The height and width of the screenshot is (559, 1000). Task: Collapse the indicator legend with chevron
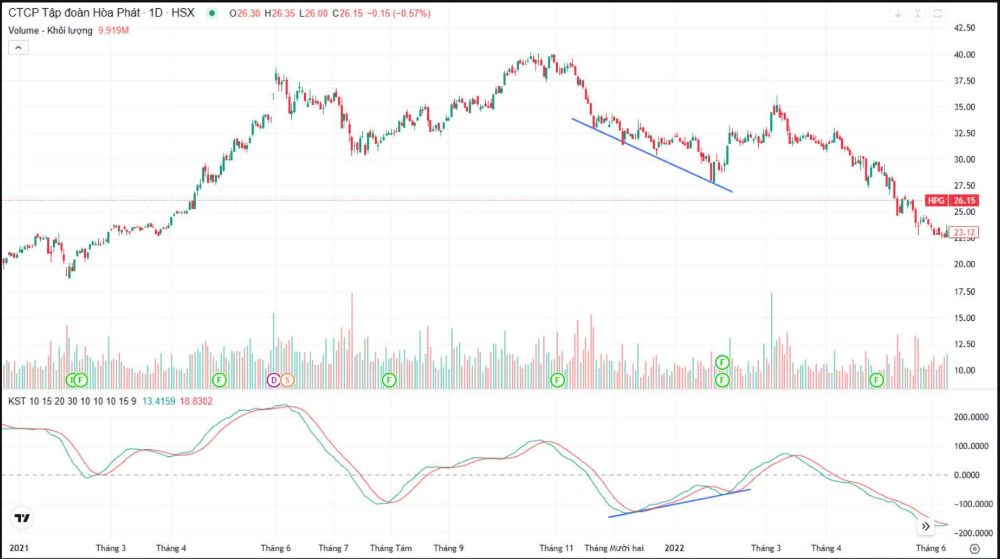tap(13, 46)
